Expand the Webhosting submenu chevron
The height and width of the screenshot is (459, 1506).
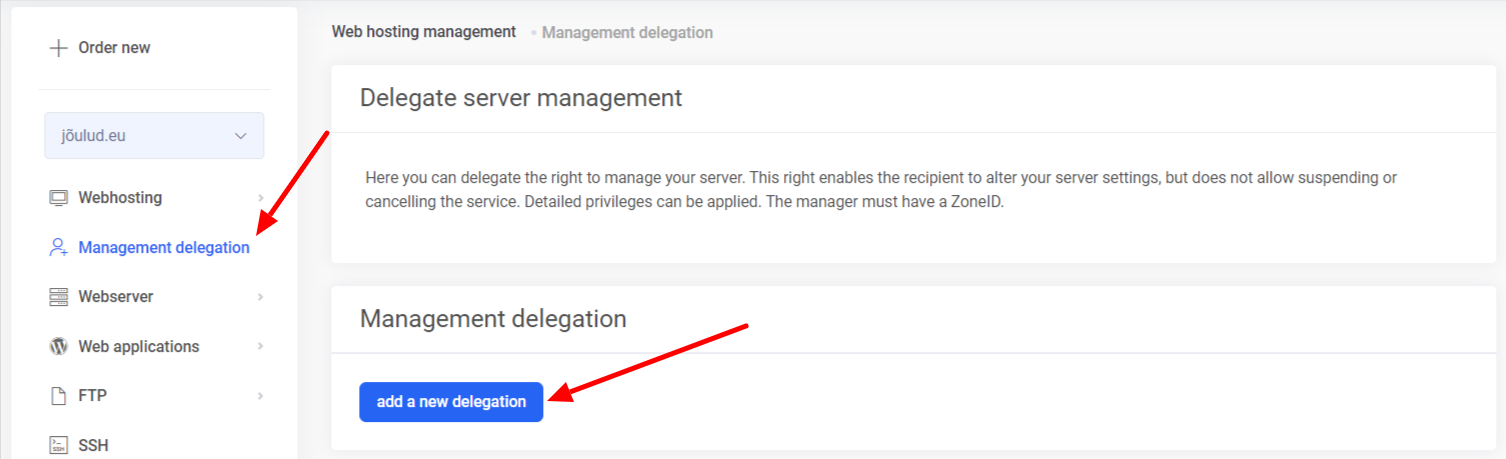260,198
